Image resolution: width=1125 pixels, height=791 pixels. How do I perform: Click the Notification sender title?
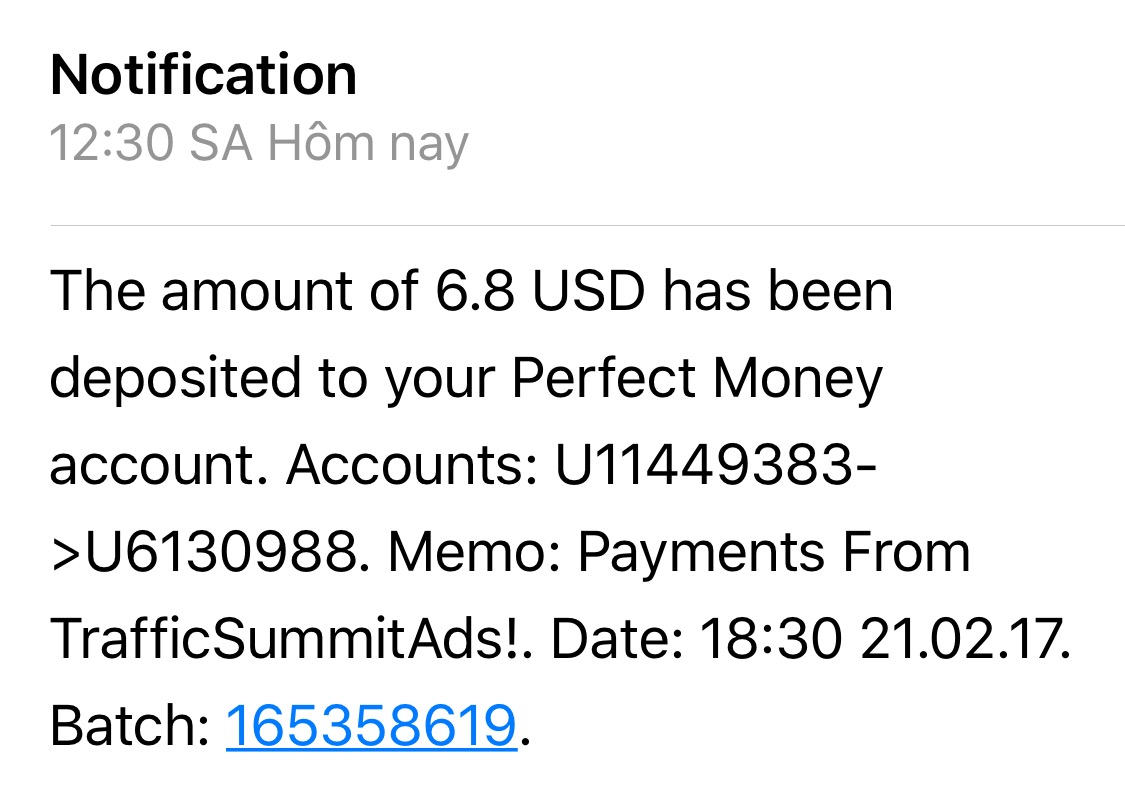tap(203, 75)
